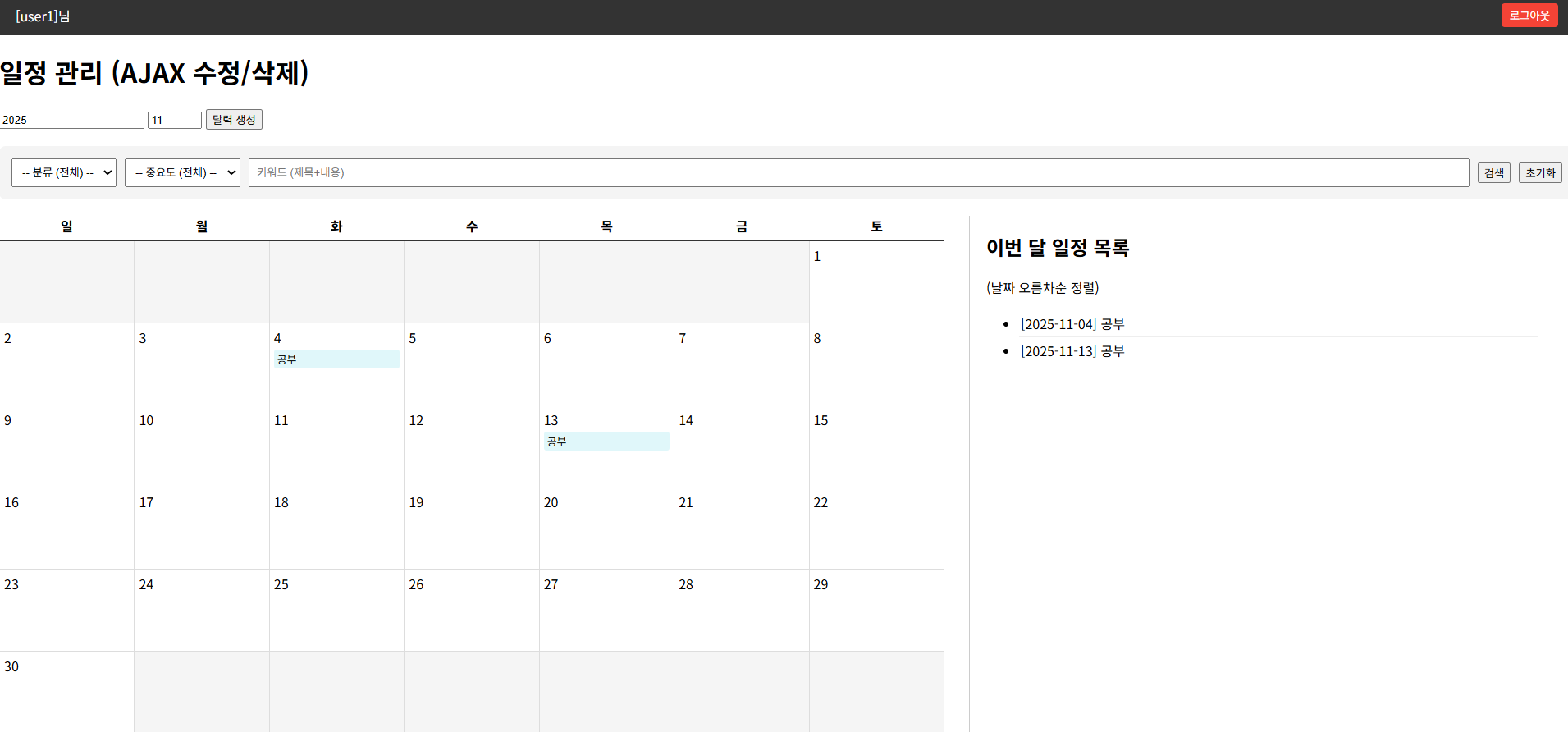
Task: Click the calendar cell for day 30
Action: click(x=66, y=691)
